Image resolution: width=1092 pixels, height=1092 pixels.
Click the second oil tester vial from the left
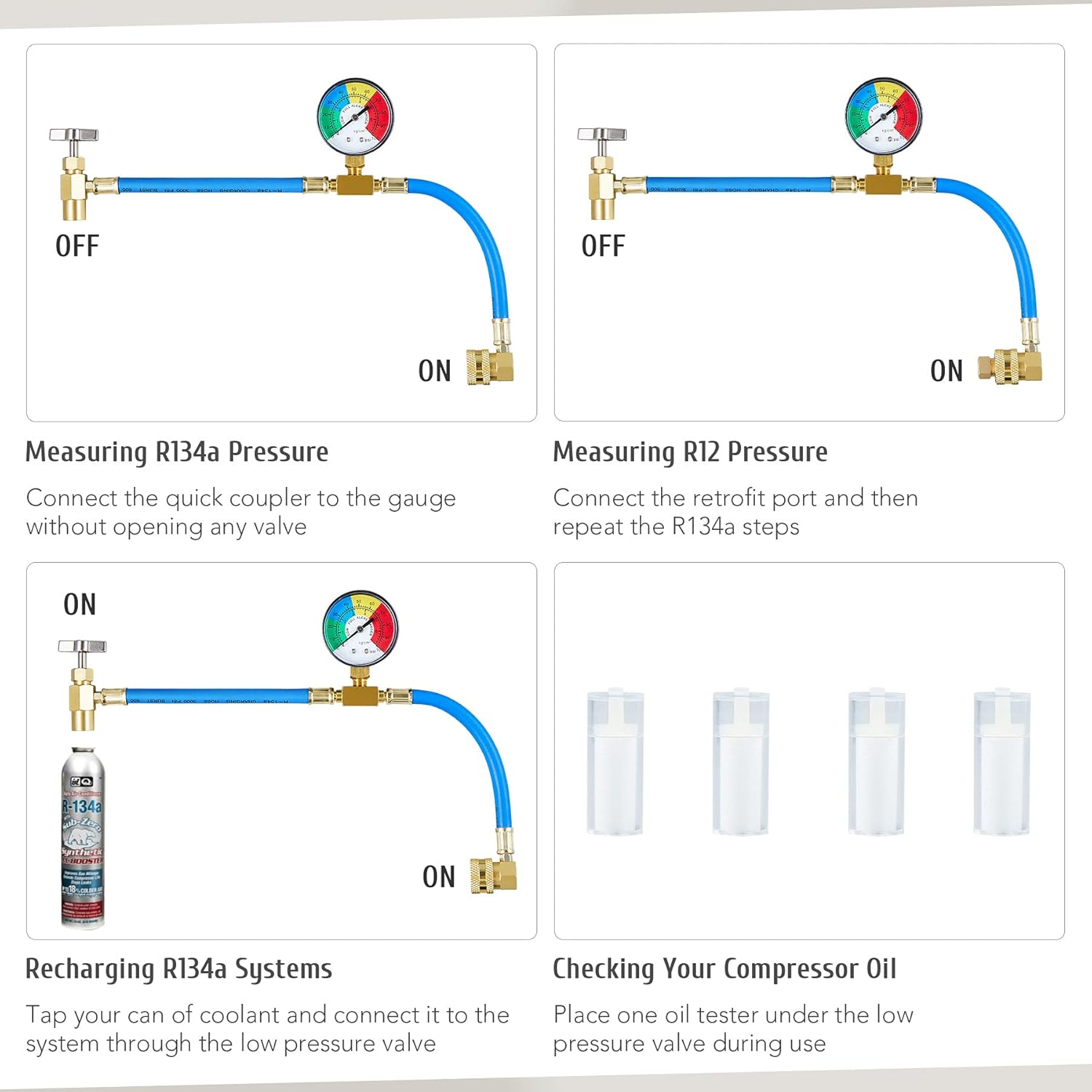pyautogui.click(x=740, y=761)
